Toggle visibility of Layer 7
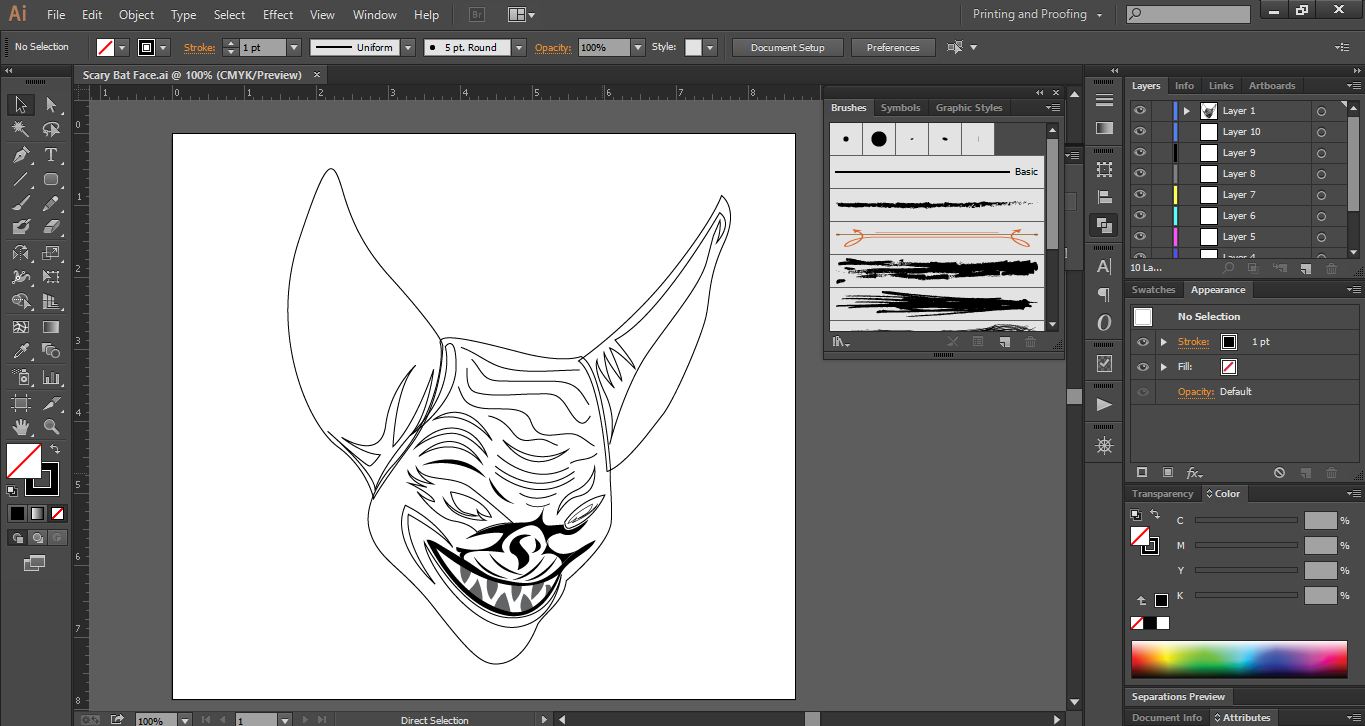The height and width of the screenshot is (726, 1365). [1139, 195]
